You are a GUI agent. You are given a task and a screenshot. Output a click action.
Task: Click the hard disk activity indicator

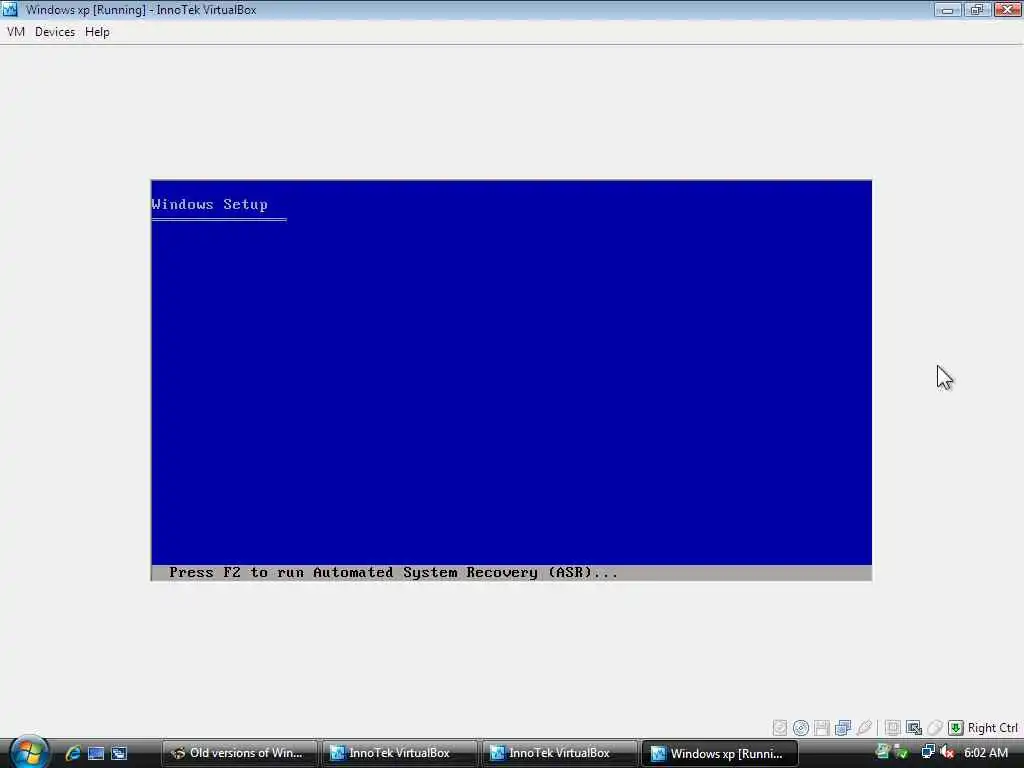point(780,728)
